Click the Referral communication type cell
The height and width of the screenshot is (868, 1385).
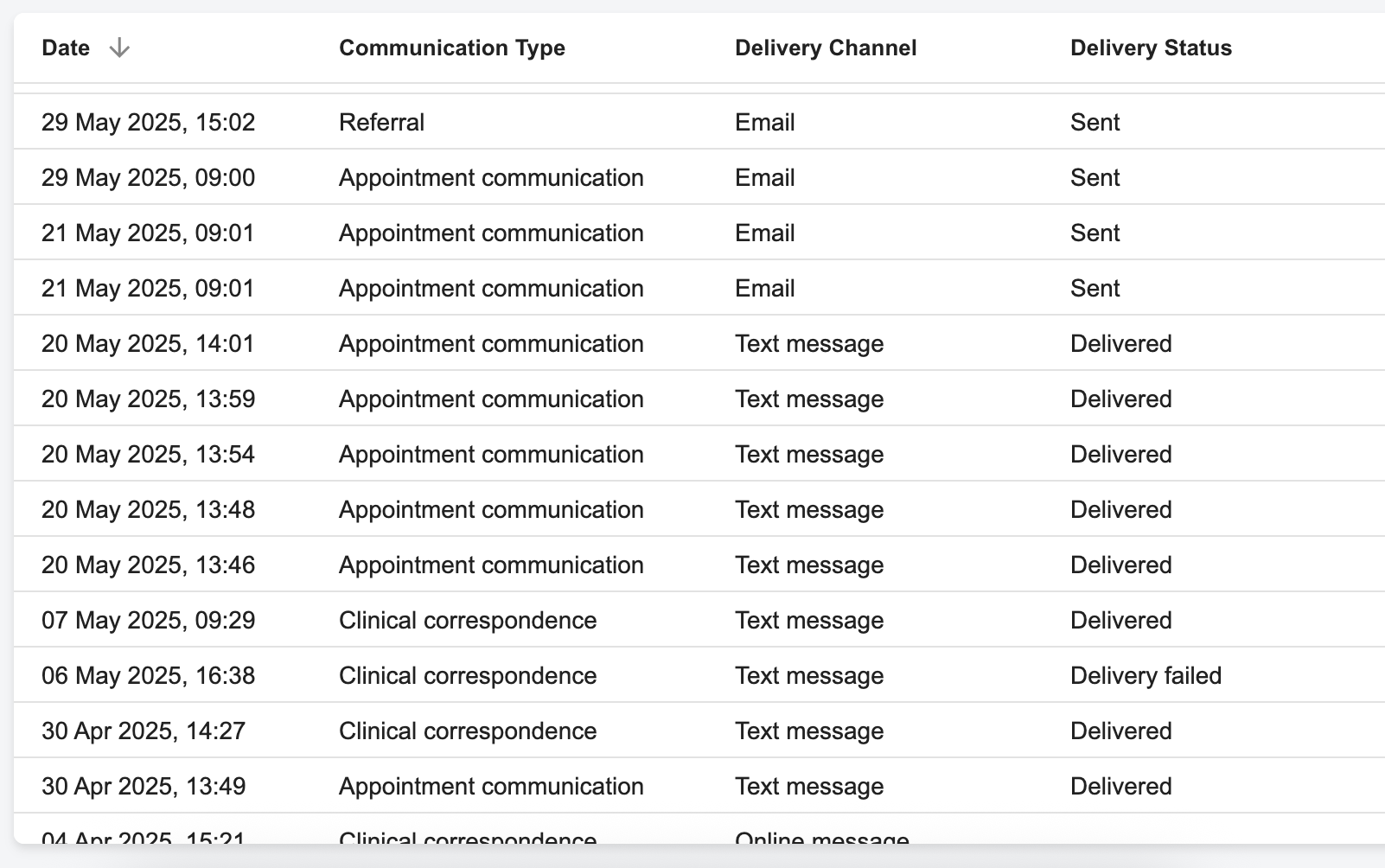coord(381,123)
